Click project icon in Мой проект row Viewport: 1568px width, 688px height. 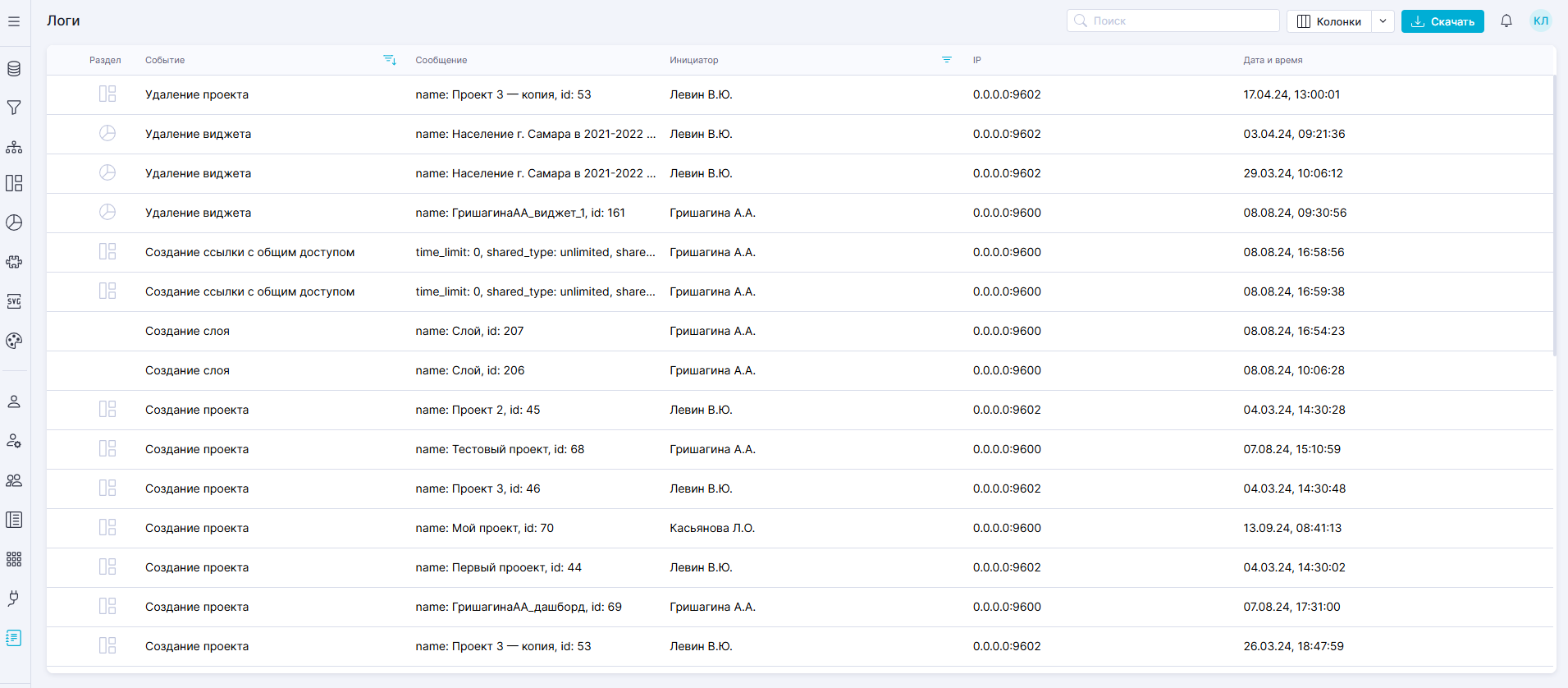[x=107, y=528]
